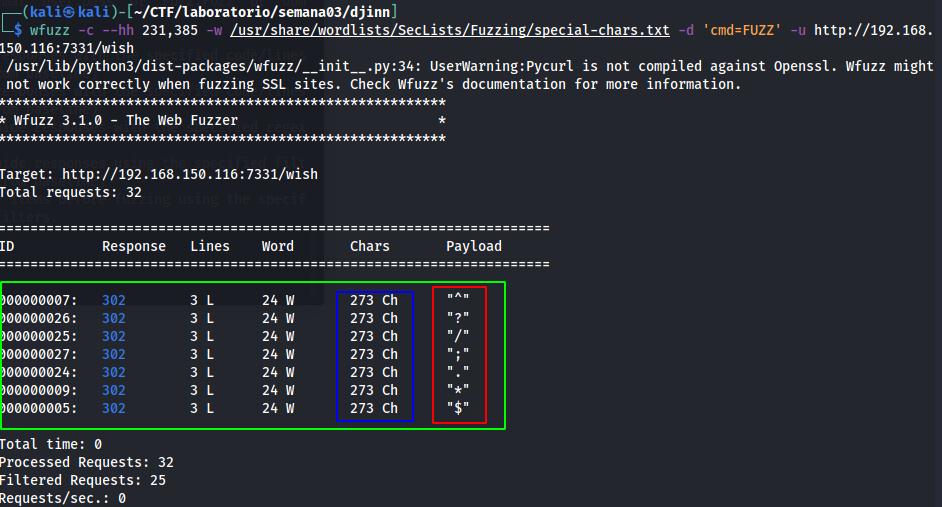Click the 'Wfuzz 3.1.0 - The Web Fuzzer' banner
The image size is (942, 507).
(126, 120)
